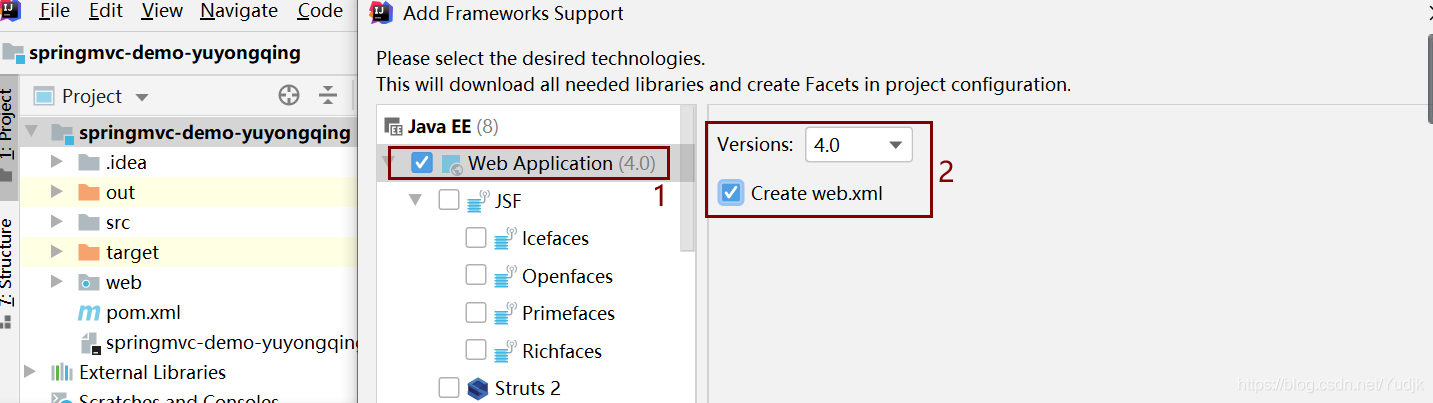
Task: Expand the src folder tree arrow
Action: [57, 223]
